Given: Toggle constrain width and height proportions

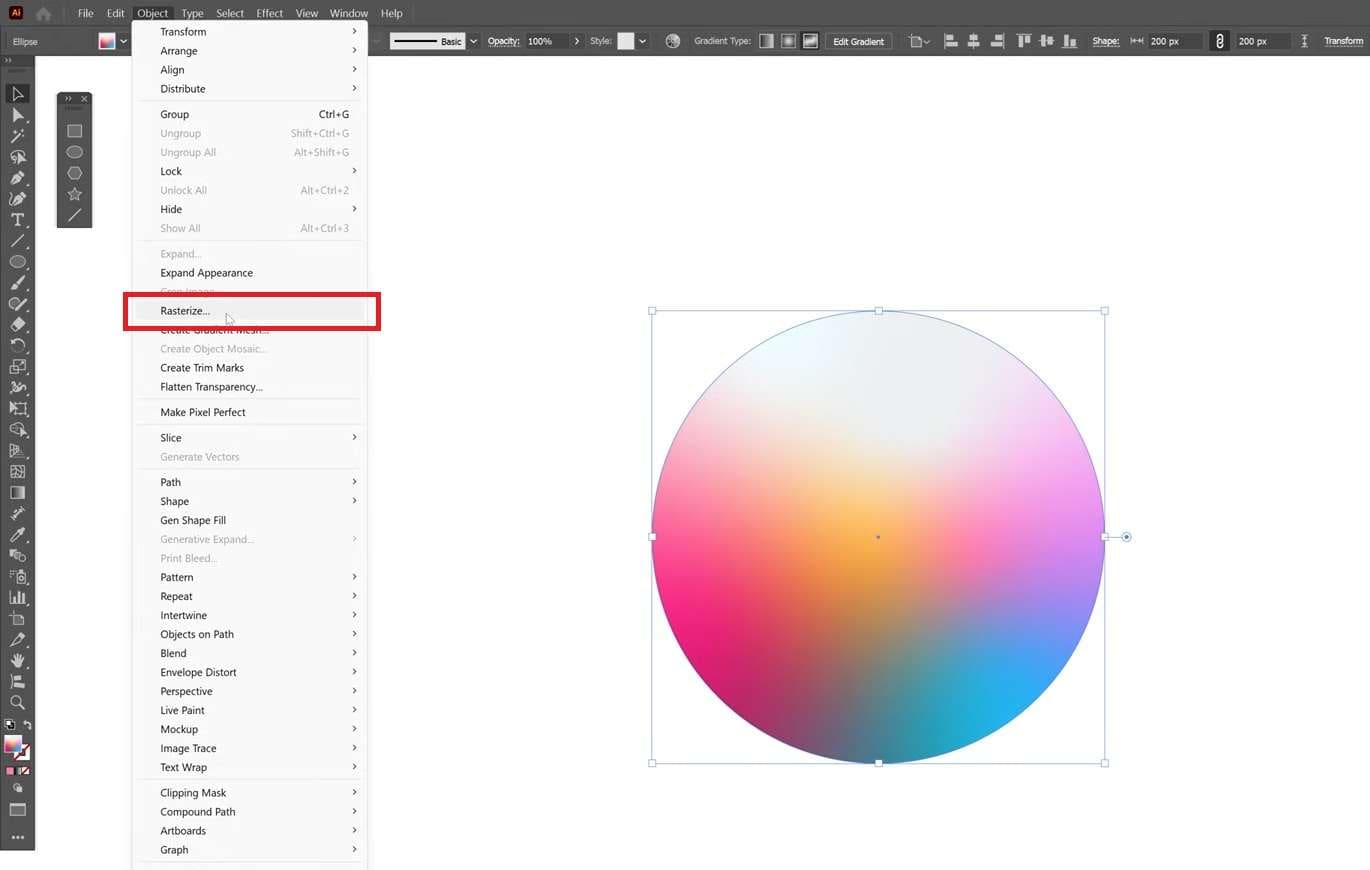Looking at the screenshot, I should [x=1219, y=41].
